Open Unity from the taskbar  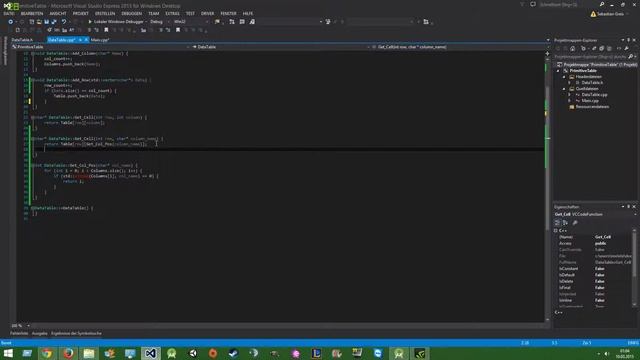coord(192,353)
